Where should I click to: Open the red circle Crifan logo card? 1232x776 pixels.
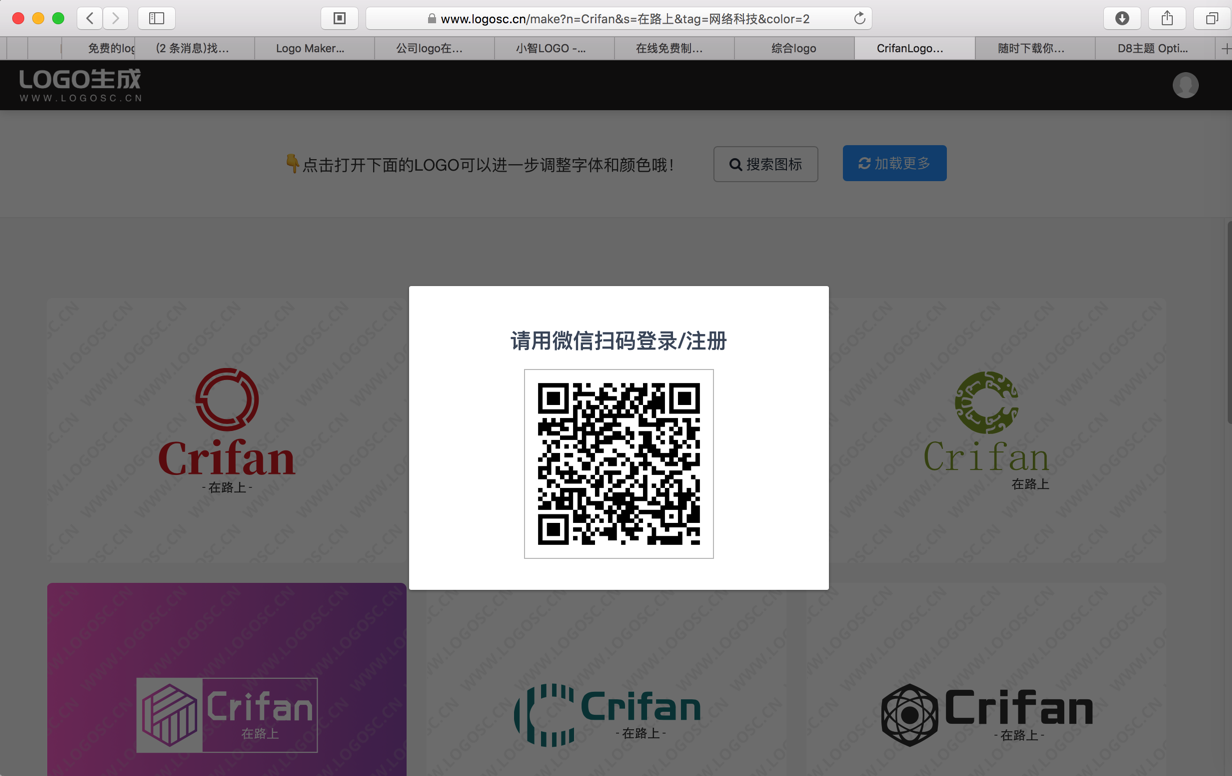pos(227,431)
